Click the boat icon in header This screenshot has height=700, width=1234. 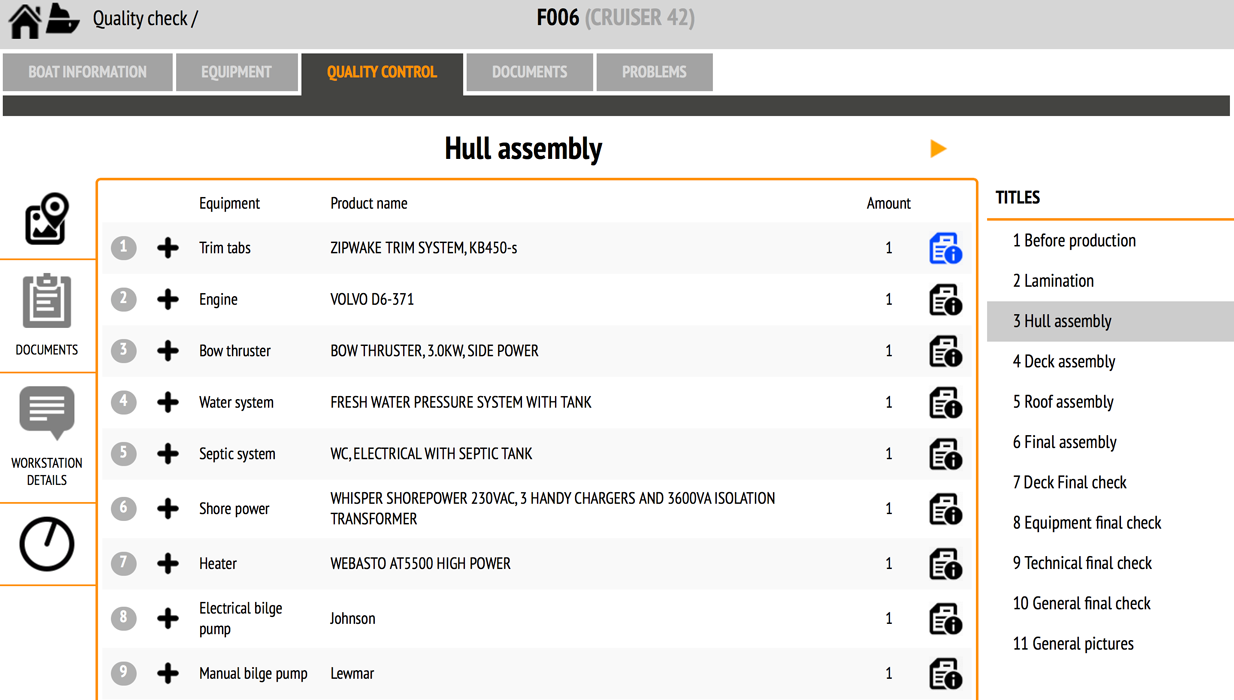point(63,19)
